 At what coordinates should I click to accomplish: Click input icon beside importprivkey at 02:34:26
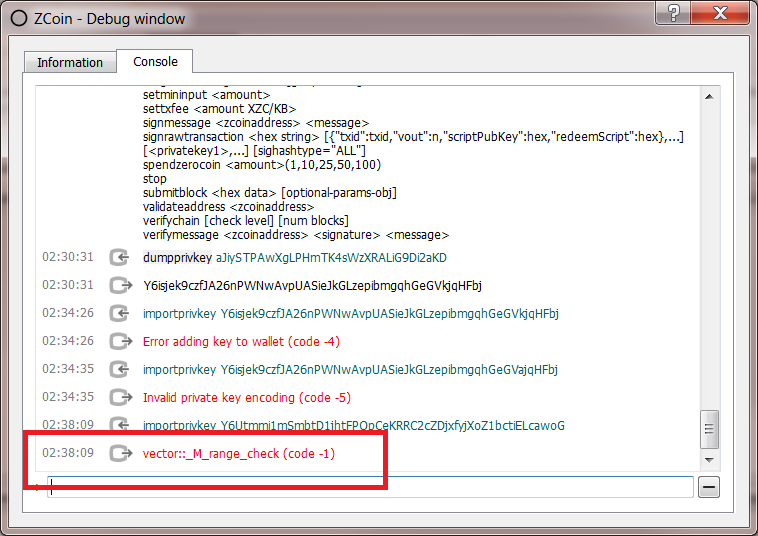119,313
